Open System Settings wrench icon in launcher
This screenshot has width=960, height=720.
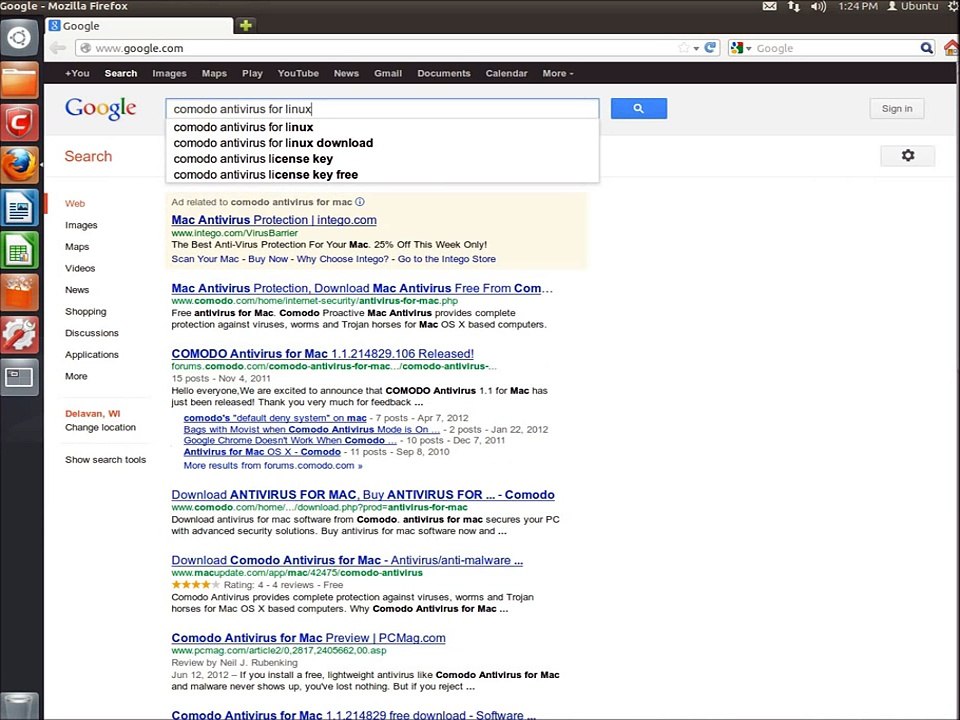tap(19, 334)
